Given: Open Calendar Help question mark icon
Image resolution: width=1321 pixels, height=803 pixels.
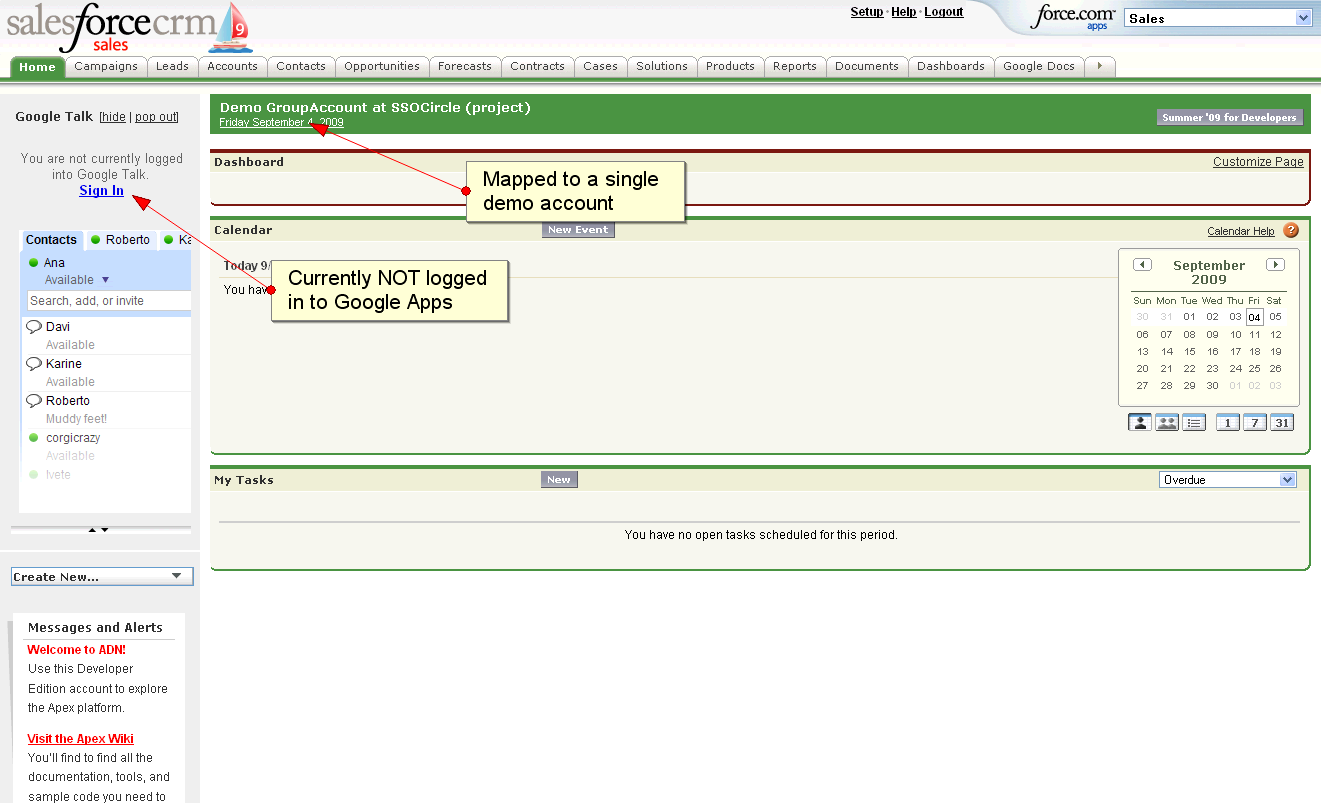Looking at the screenshot, I should coord(1291,230).
